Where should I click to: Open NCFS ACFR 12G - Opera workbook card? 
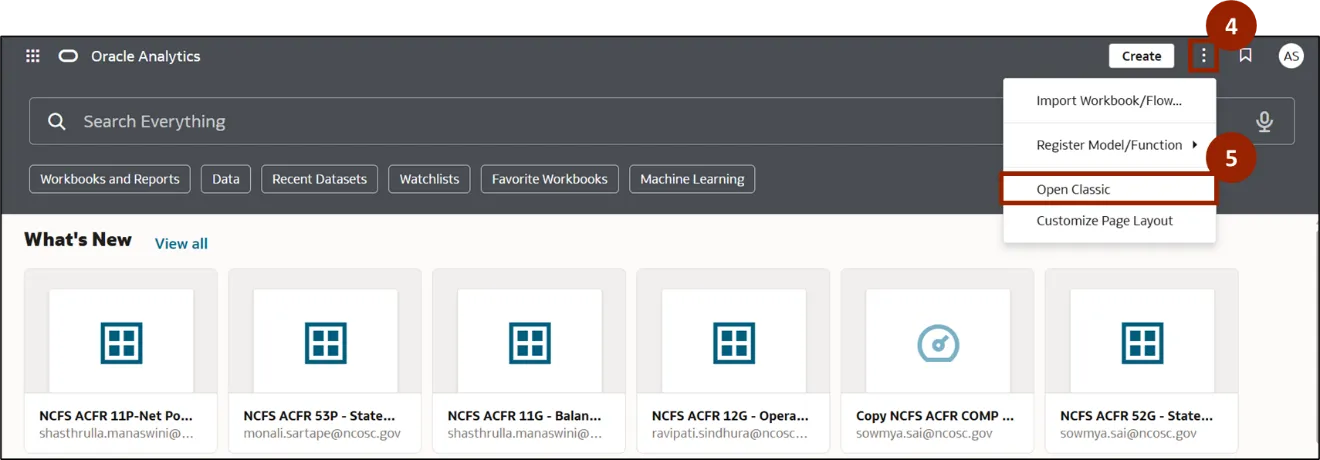(733, 360)
